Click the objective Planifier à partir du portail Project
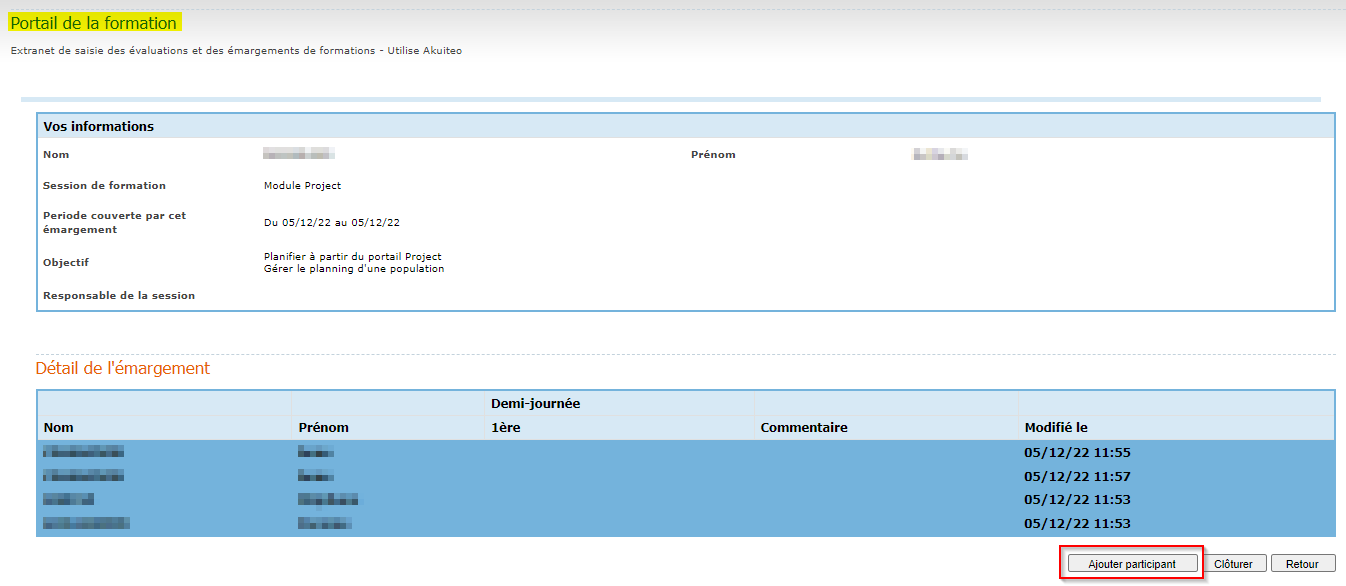1346x586 pixels. (352, 257)
